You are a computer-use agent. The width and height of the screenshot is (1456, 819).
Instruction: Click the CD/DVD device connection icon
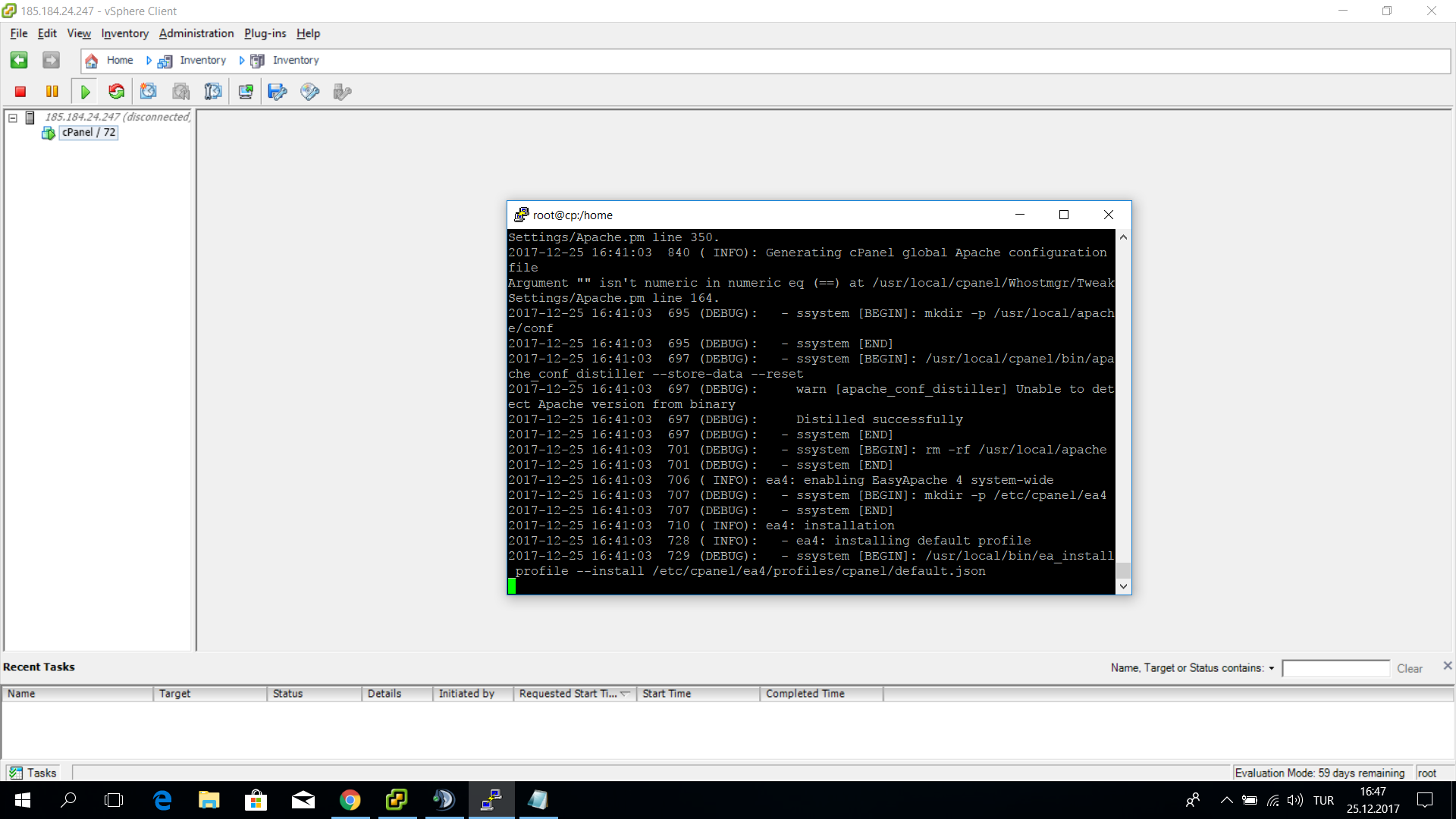(x=309, y=92)
